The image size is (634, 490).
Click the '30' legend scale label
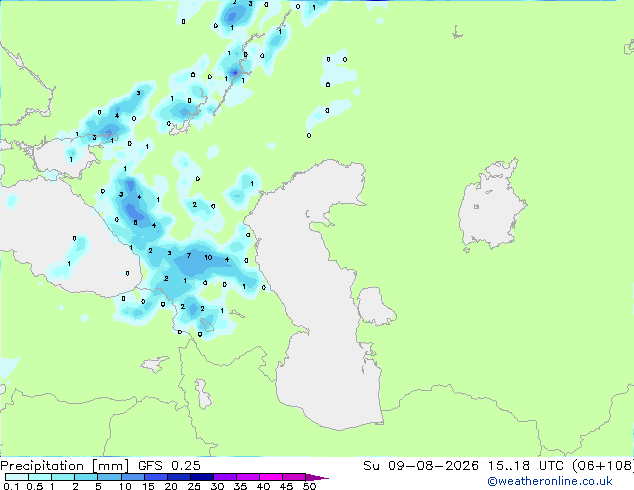click(x=217, y=486)
